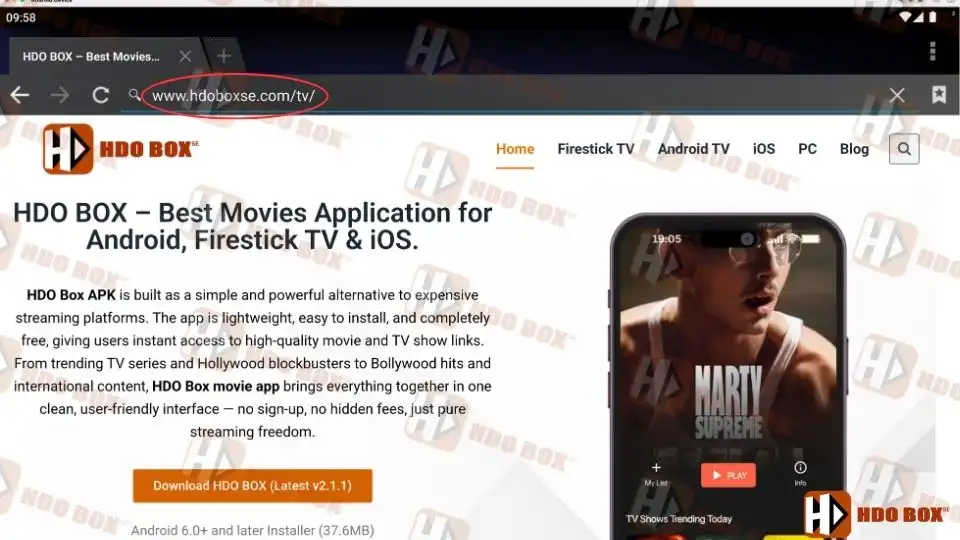Click the search magnifier in the address bar
The height and width of the screenshot is (540, 960).
coord(134,94)
